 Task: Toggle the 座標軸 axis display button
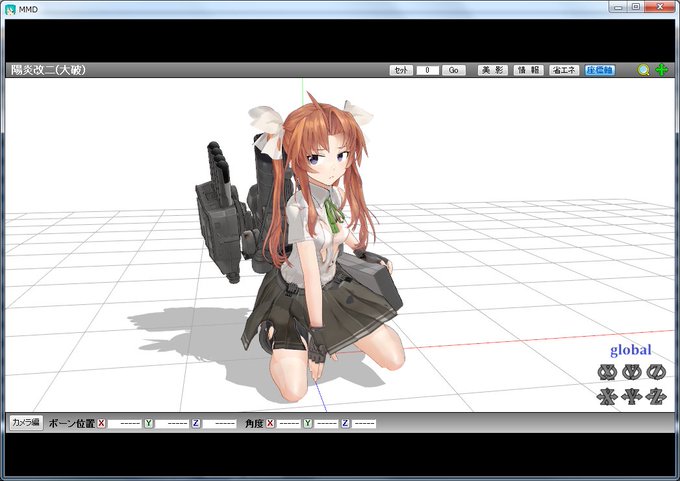(x=600, y=70)
